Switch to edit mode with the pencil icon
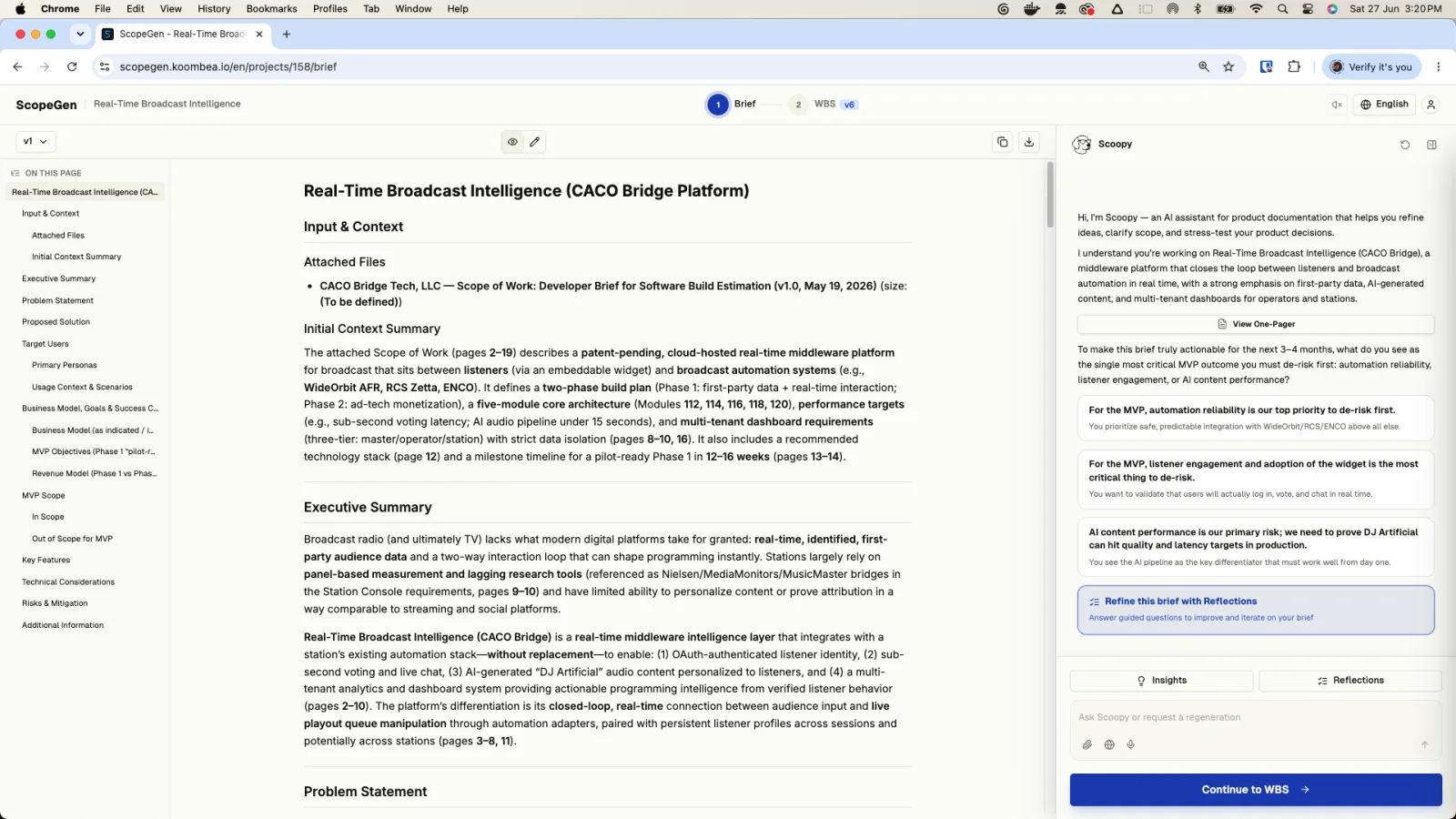 point(535,142)
